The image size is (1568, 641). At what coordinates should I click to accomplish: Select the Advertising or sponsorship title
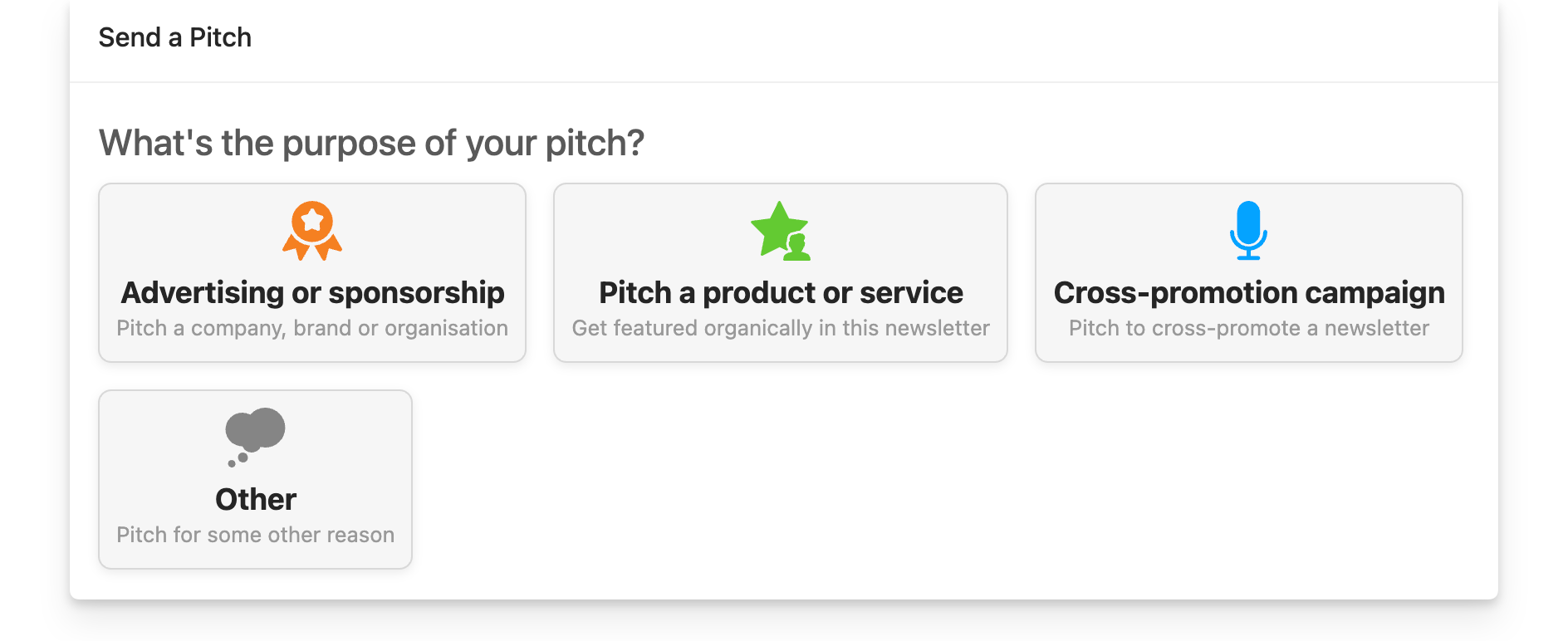(x=312, y=293)
